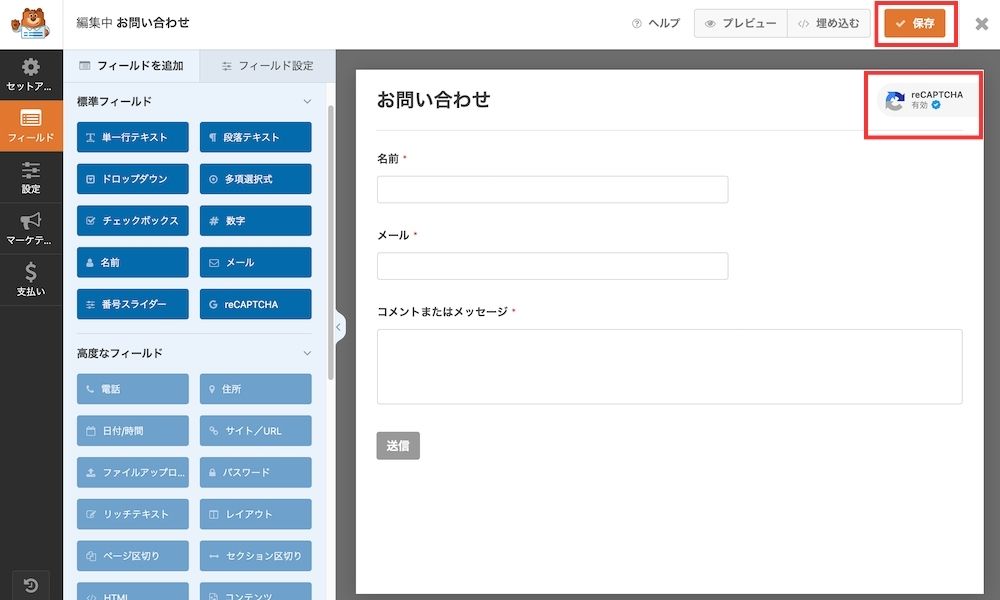Select the Fields (フィールド) sidebar section
Image resolution: width=1000 pixels, height=600 pixels.
pyautogui.click(x=31, y=126)
